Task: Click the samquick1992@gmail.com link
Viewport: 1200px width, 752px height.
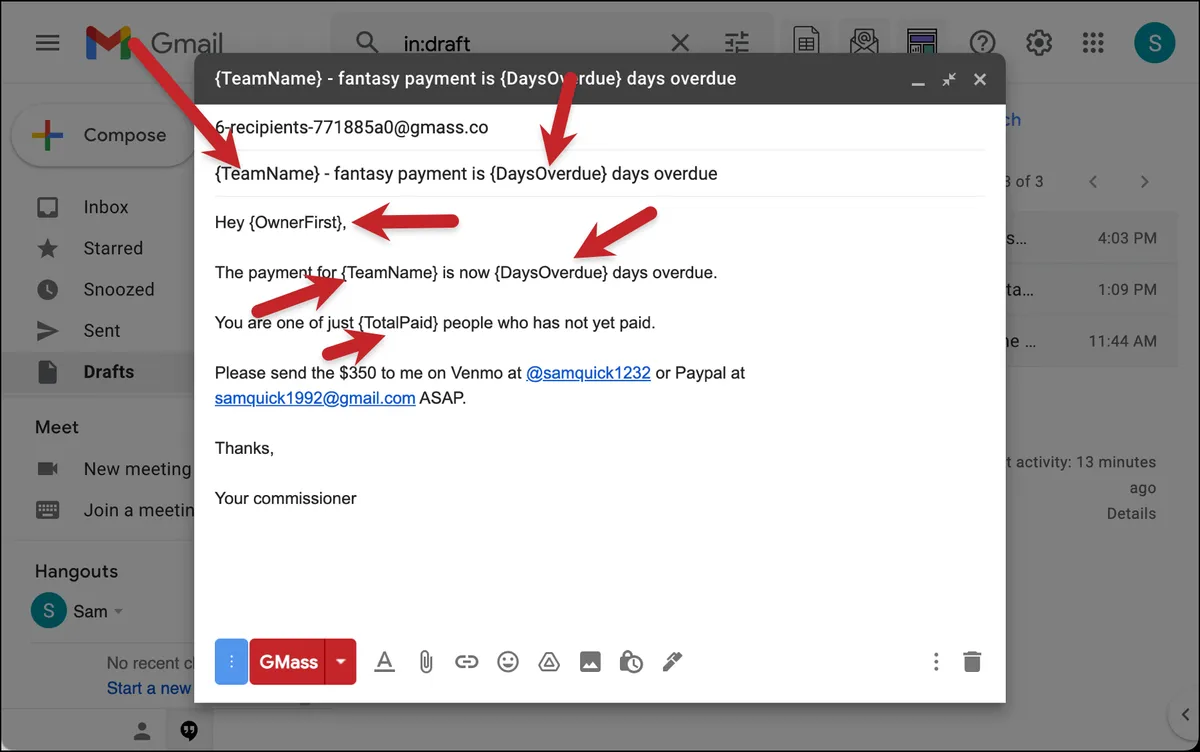Action: pyautogui.click(x=315, y=398)
